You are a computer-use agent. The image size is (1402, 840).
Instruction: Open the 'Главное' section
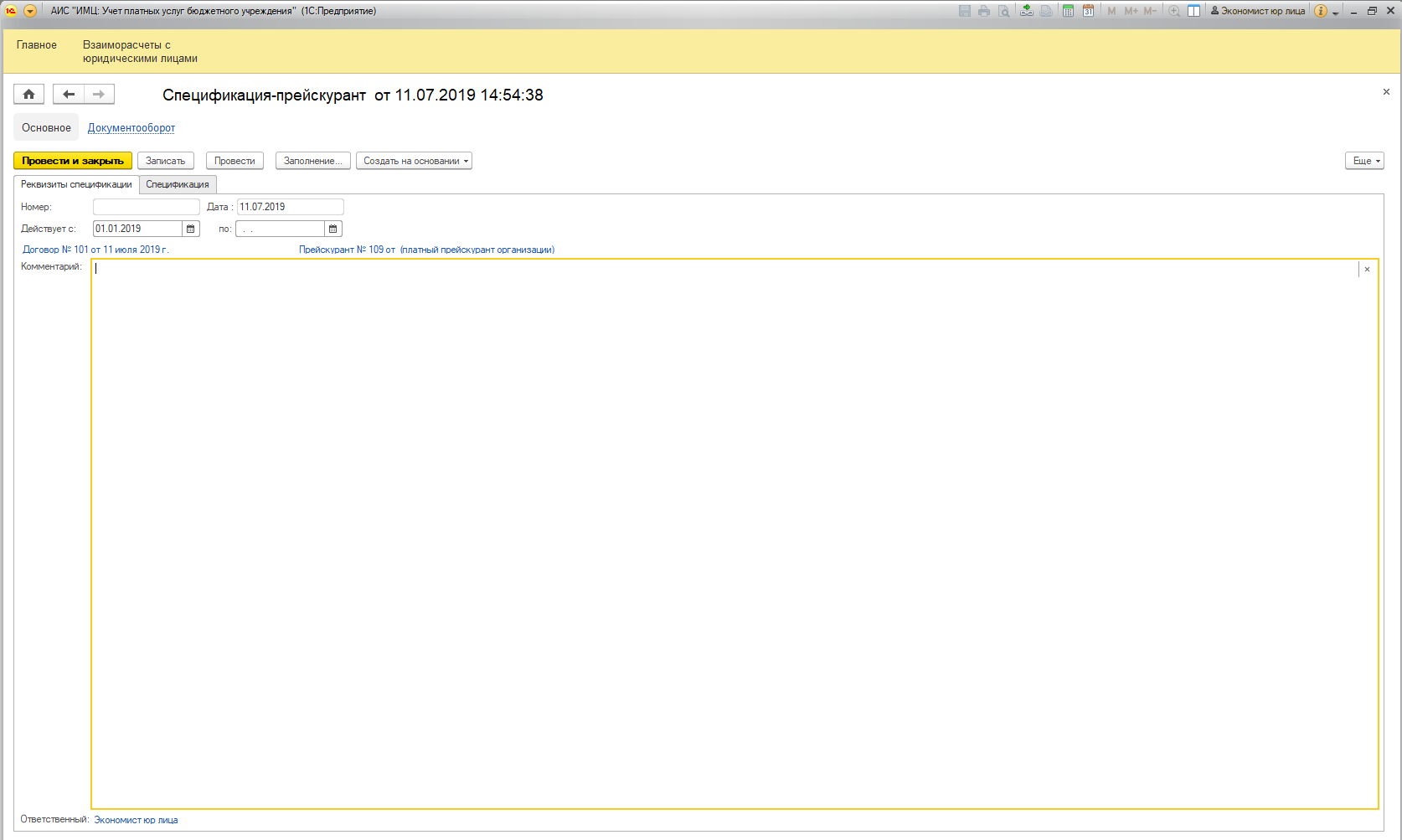click(37, 45)
